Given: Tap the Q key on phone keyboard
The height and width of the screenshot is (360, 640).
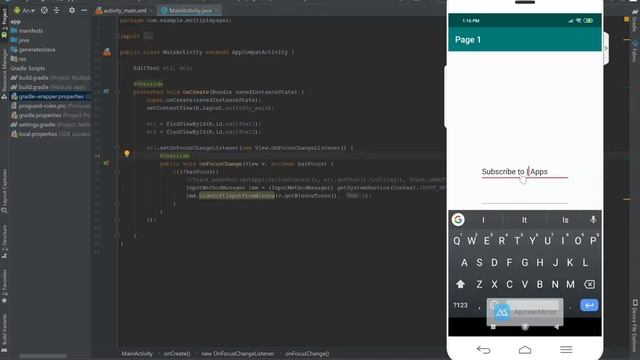Looking at the screenshot, I should point(457,240).
